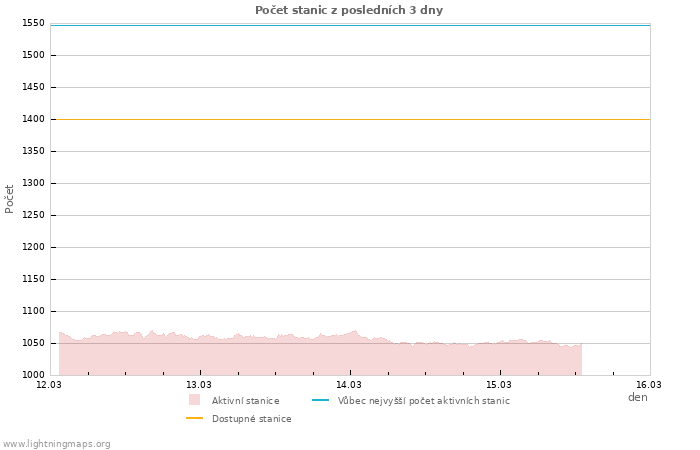Click the 14.03 date tick label
Viewport: 700px width, 450px height.
click(349, 385)
